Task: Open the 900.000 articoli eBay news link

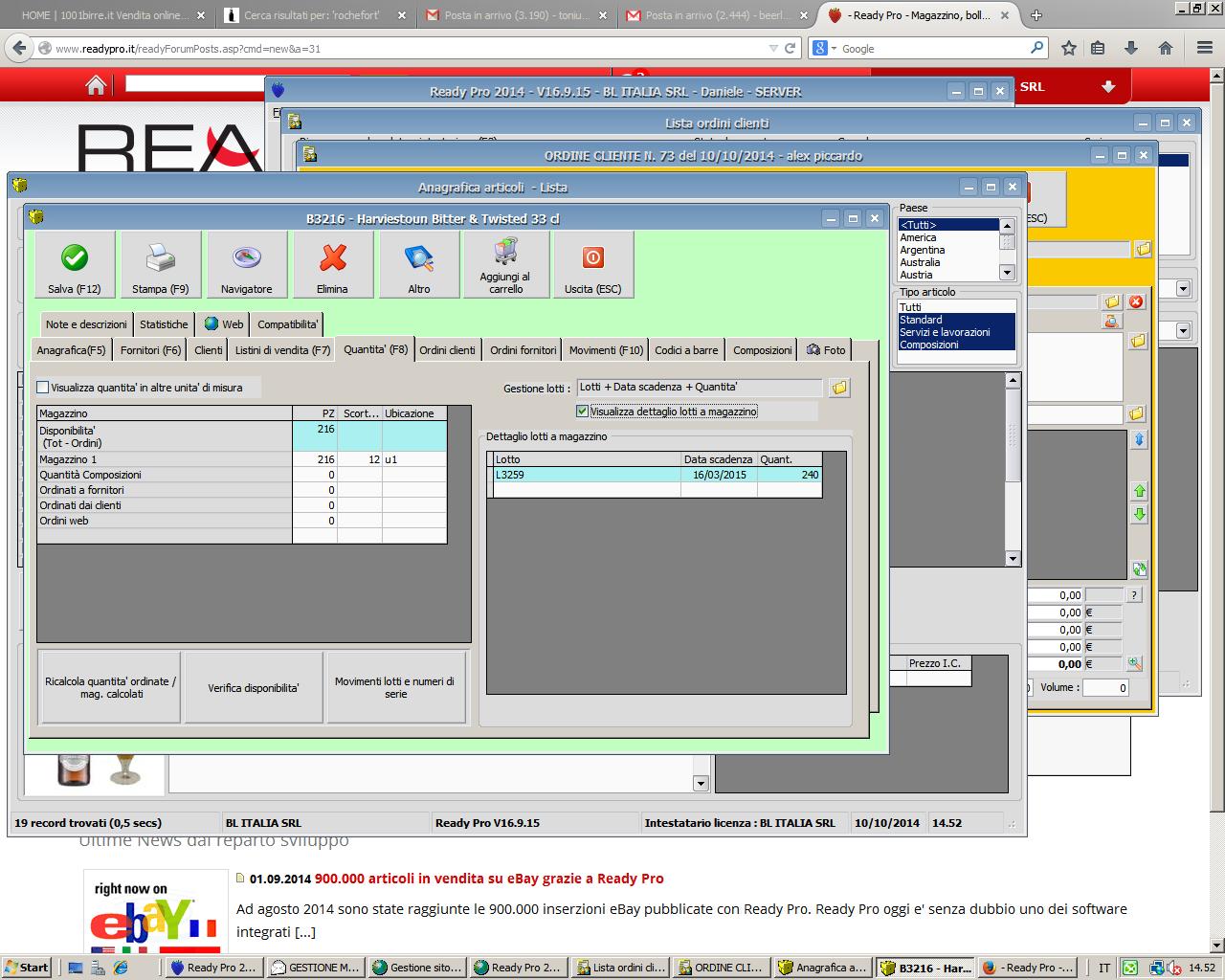Action: click(x=489, y=879)
